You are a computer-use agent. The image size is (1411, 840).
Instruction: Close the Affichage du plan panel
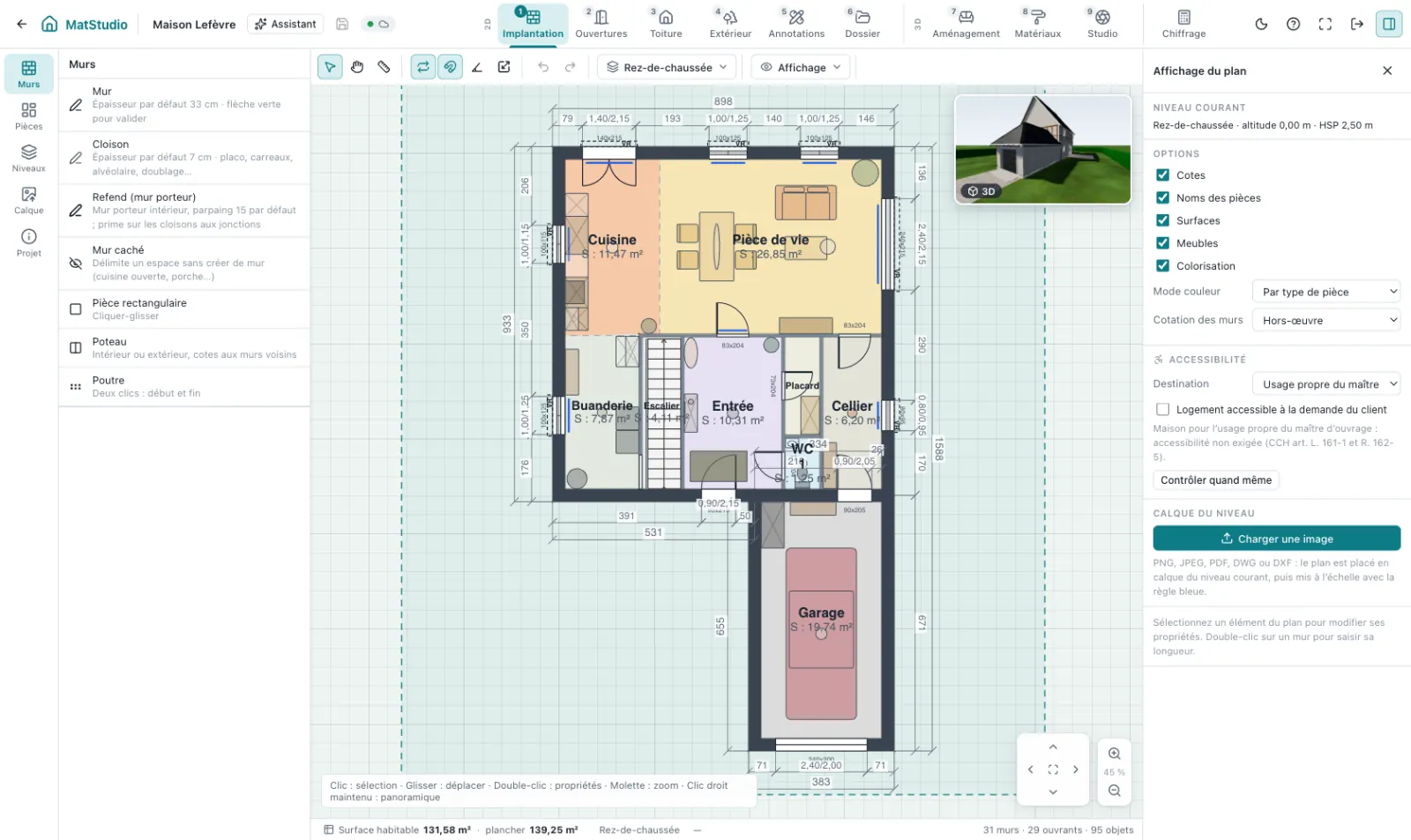pyautogui.click(x=1387, y=71)
